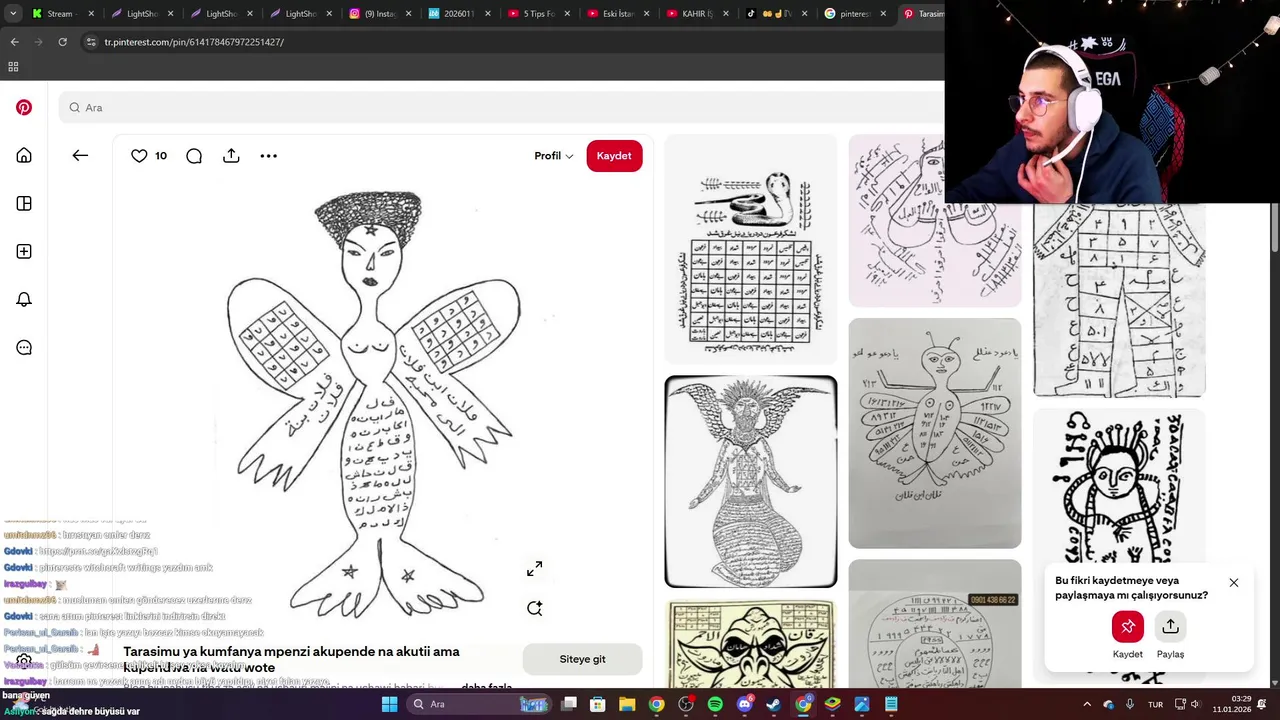Open Spotify from taskbar
Image resolution: width=1280 pixels, height=720 pixels.
[x=715, y=704]
